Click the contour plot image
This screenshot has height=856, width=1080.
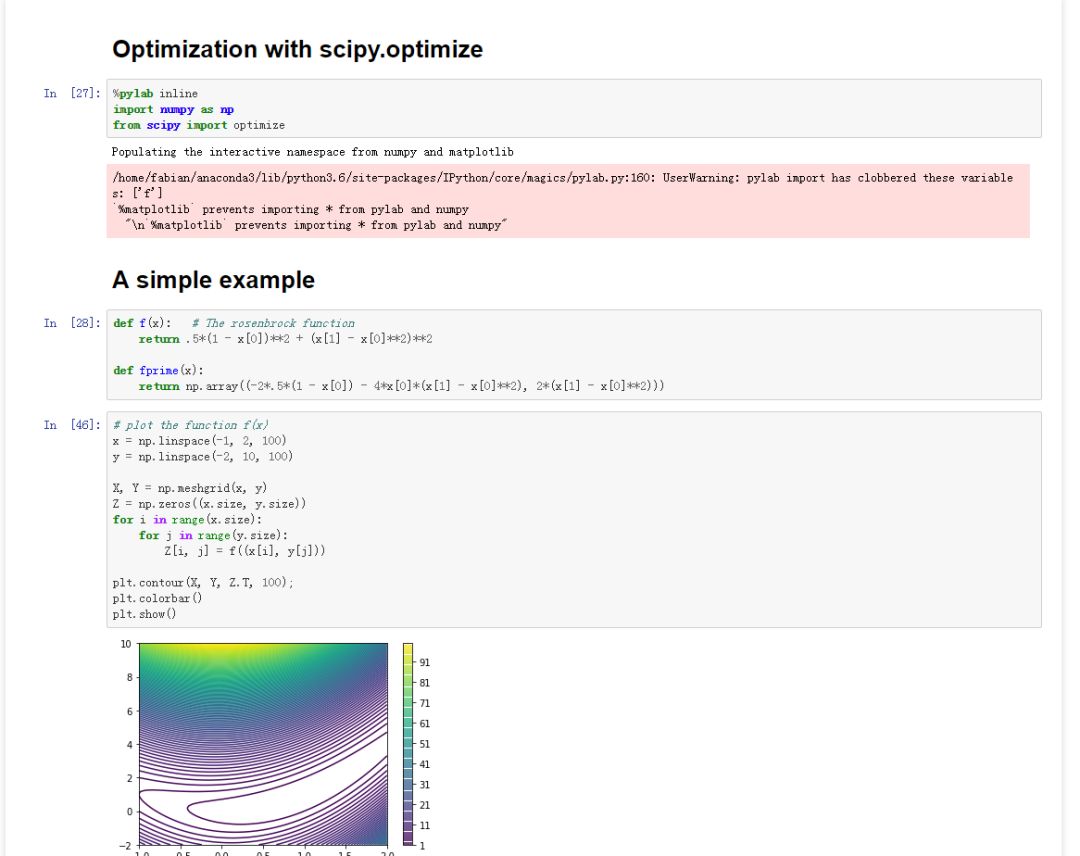click(263, 744)
